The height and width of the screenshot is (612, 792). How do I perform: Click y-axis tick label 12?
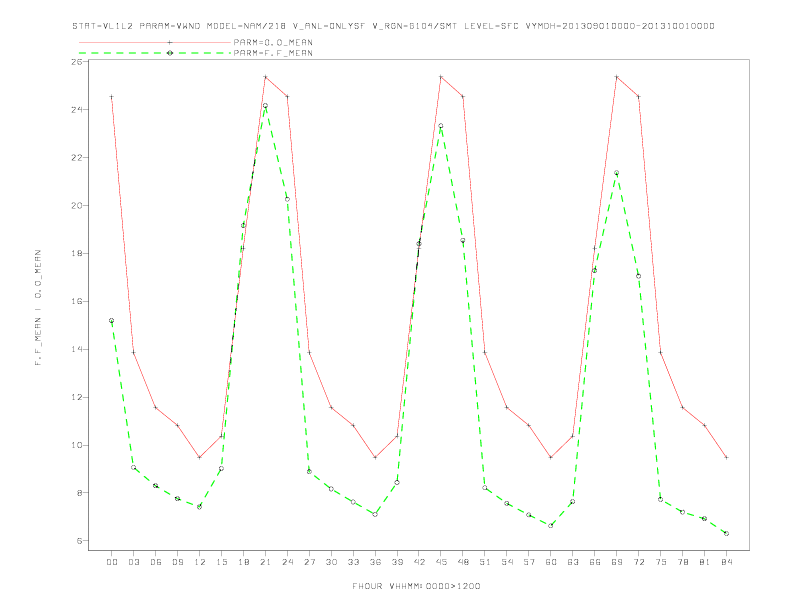point(77,397)
